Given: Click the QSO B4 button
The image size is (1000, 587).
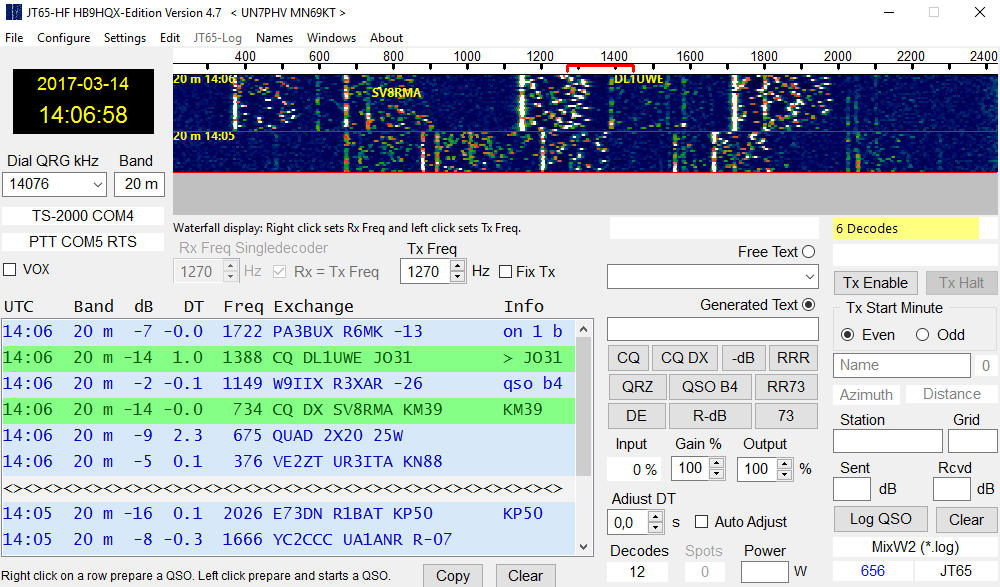Looking at the screenshot, I should tap(710, 387).
